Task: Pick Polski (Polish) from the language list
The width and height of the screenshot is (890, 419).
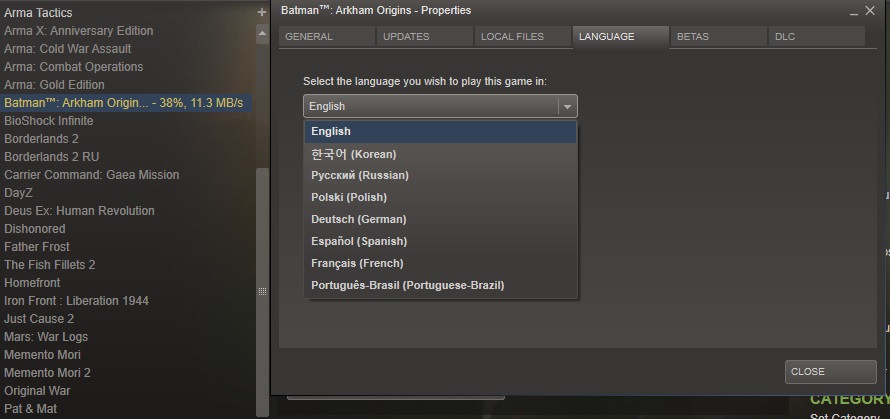Action: (348, 198)
